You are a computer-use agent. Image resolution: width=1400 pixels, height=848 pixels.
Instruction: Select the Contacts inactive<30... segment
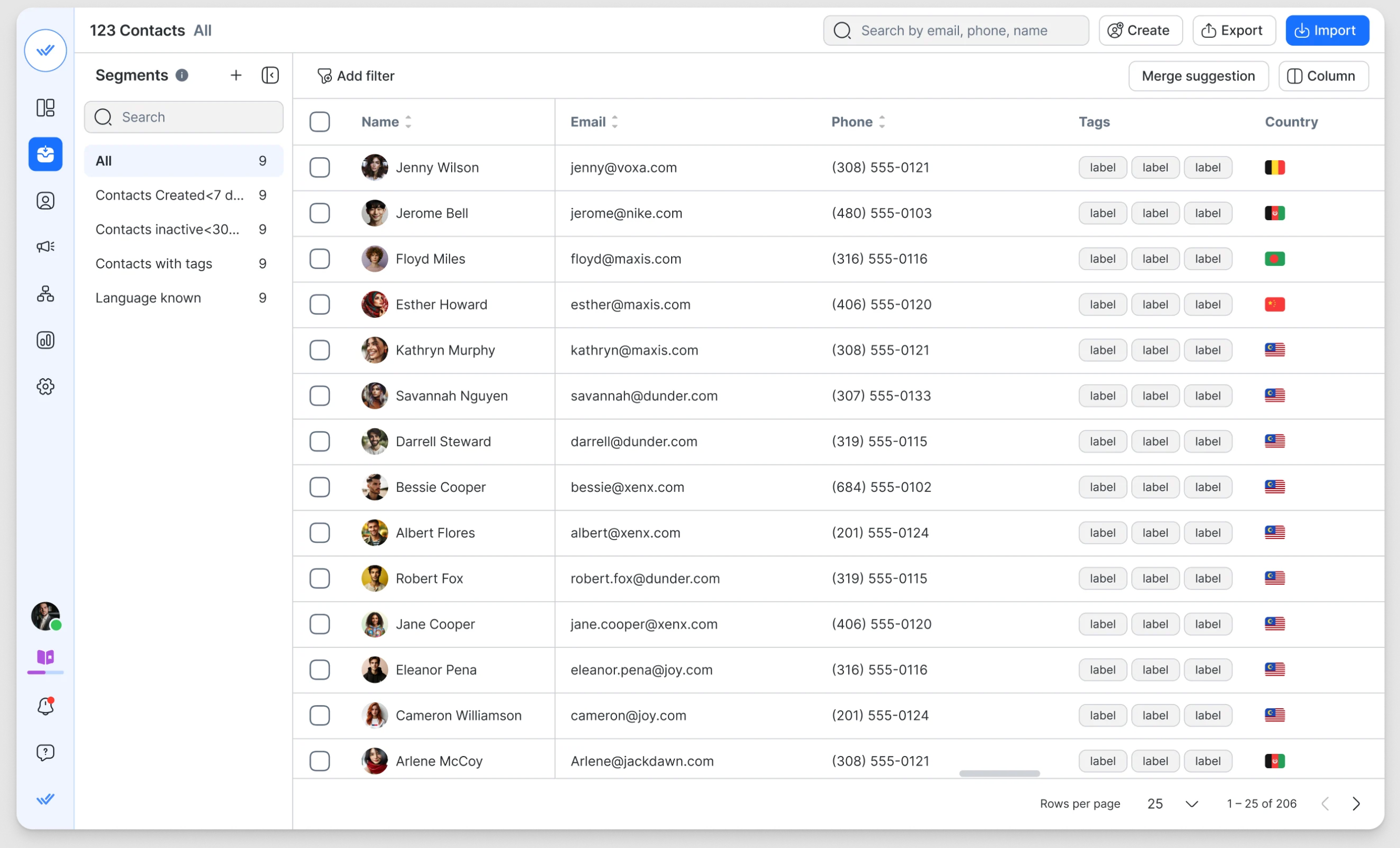click(183, 229)
